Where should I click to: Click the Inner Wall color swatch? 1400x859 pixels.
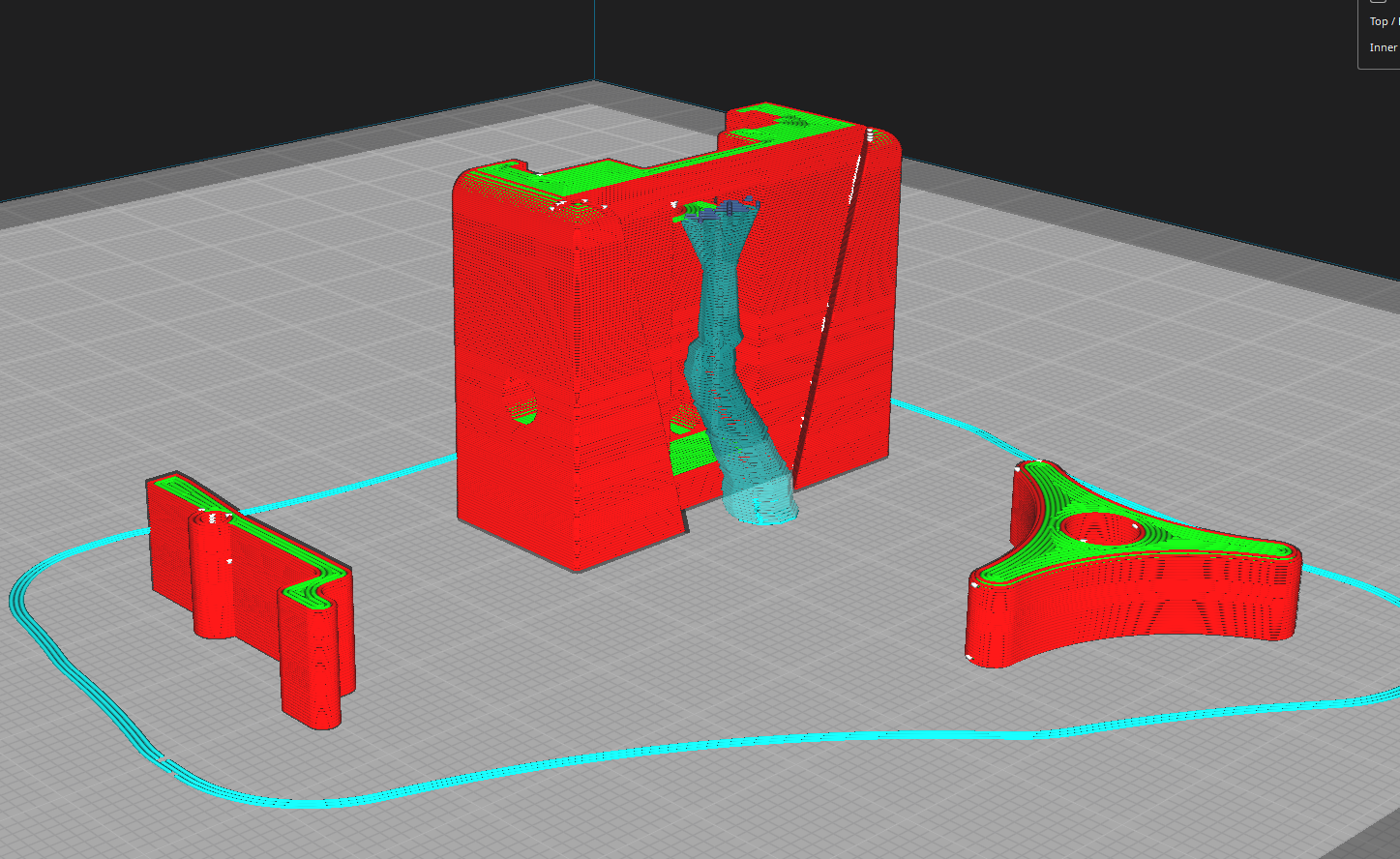point(1396,46)
